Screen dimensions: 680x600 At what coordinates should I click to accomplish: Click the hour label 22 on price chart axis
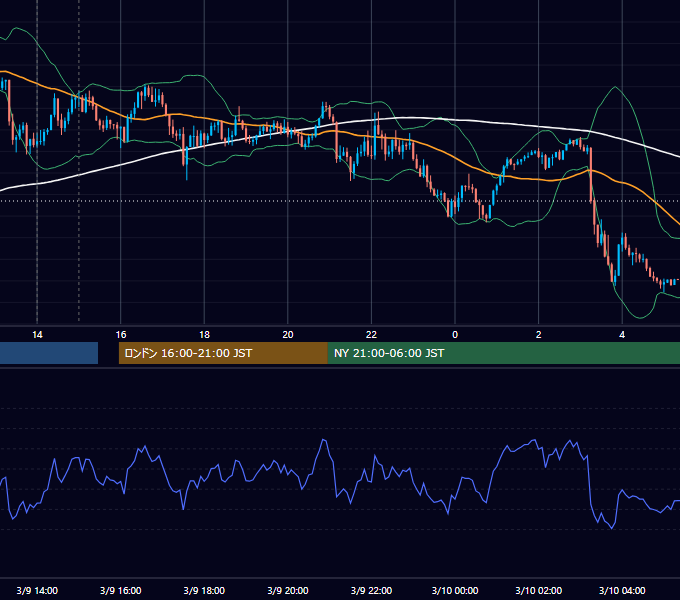click(371, 335)
